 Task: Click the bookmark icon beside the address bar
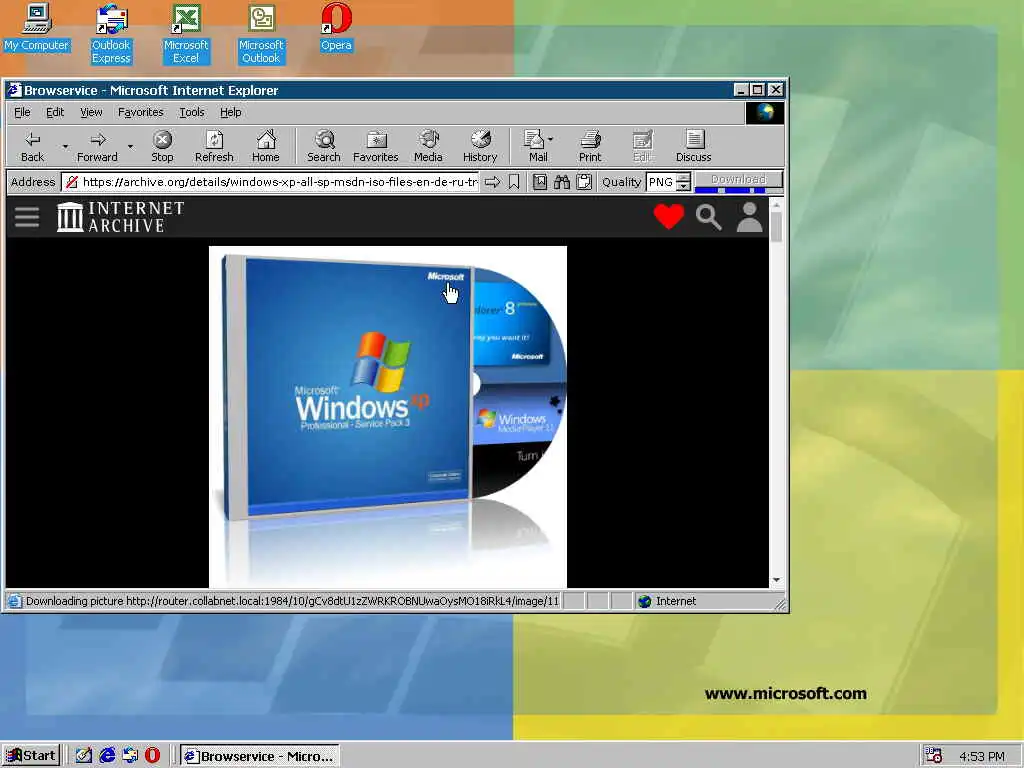coord(514,182)
